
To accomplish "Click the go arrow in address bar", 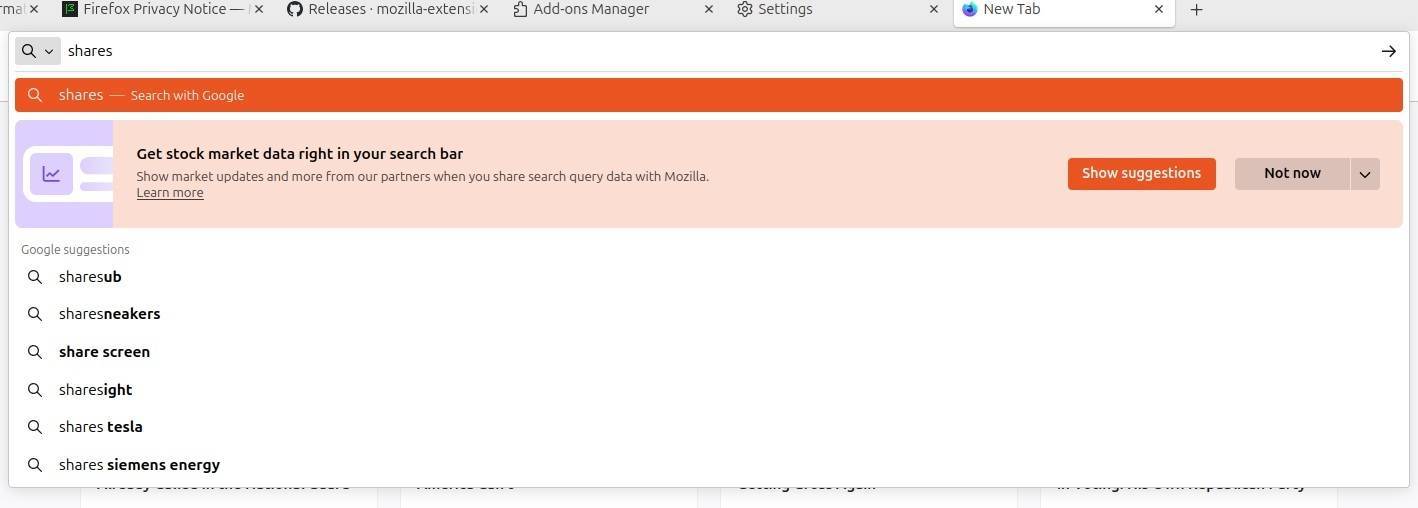I will [x=1388, y=51].
